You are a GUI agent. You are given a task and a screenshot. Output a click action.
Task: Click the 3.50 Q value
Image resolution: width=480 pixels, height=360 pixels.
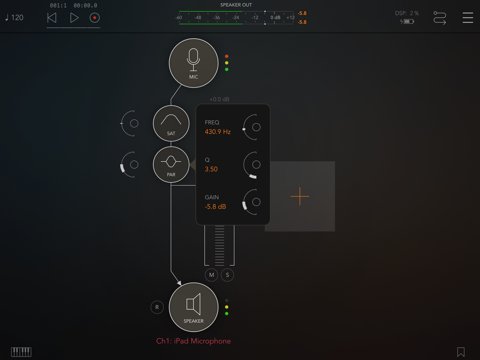211,169
